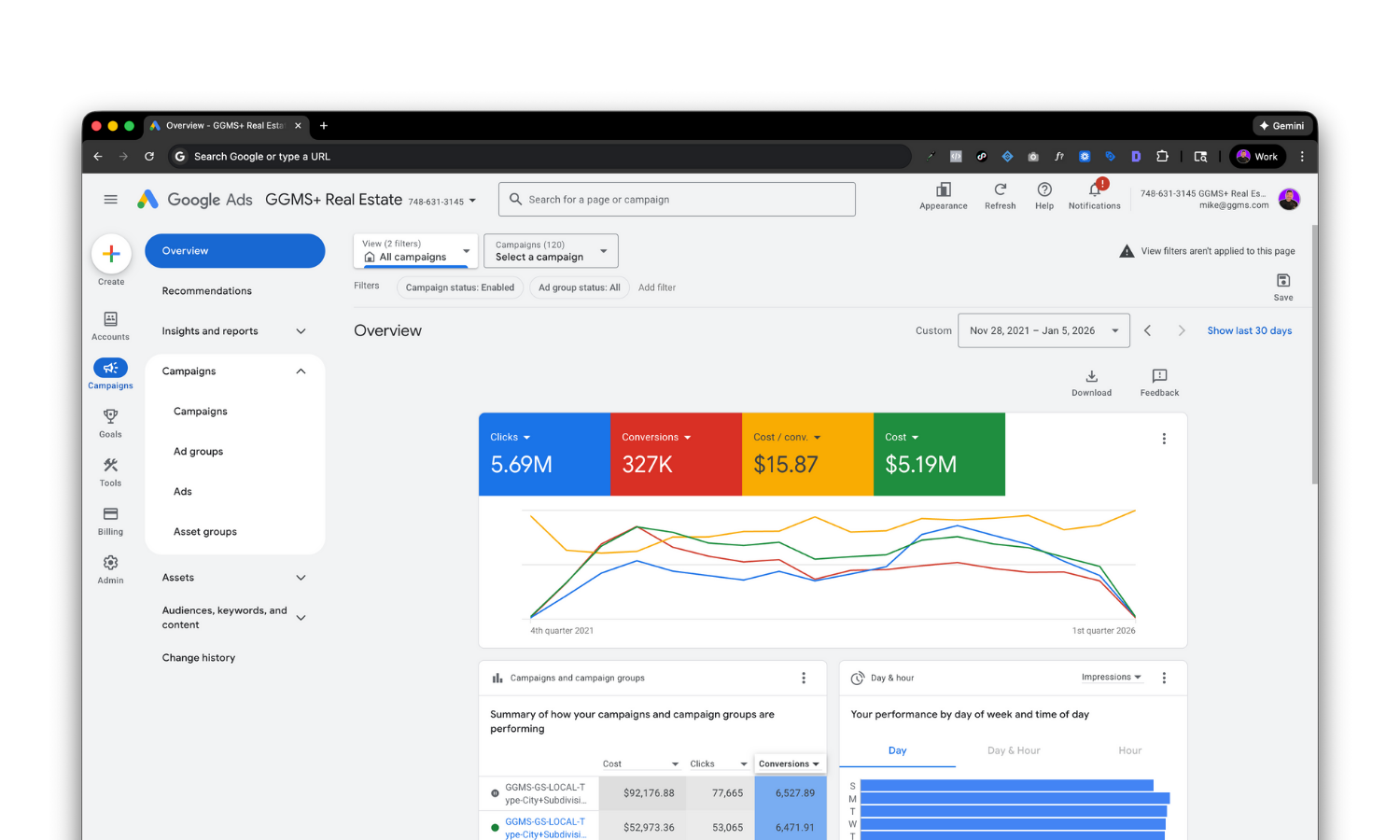The height and width of the screenshot is (840, 1400).
Task: Open the Admin gear icon
Action: click(110, 568)
